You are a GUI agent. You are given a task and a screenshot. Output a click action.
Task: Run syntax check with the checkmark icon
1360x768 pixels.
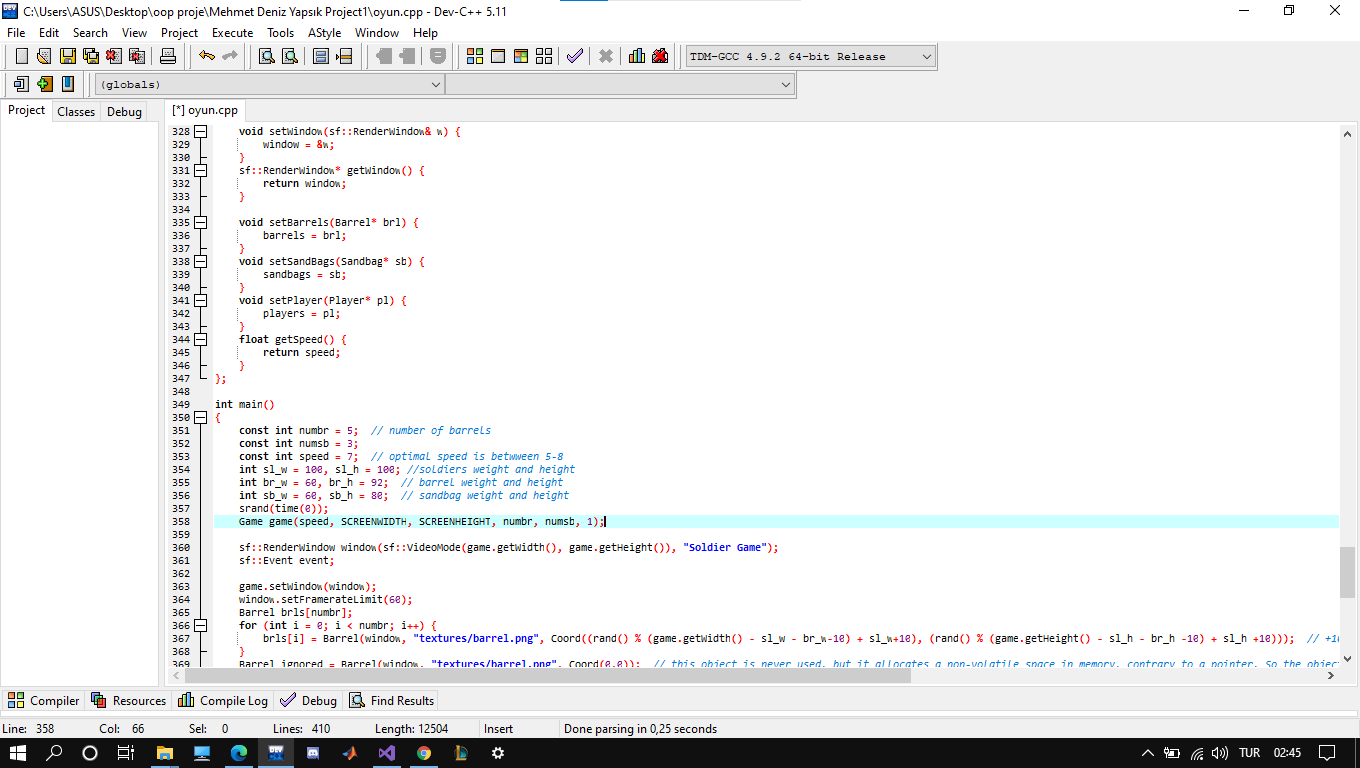[574, 56]
